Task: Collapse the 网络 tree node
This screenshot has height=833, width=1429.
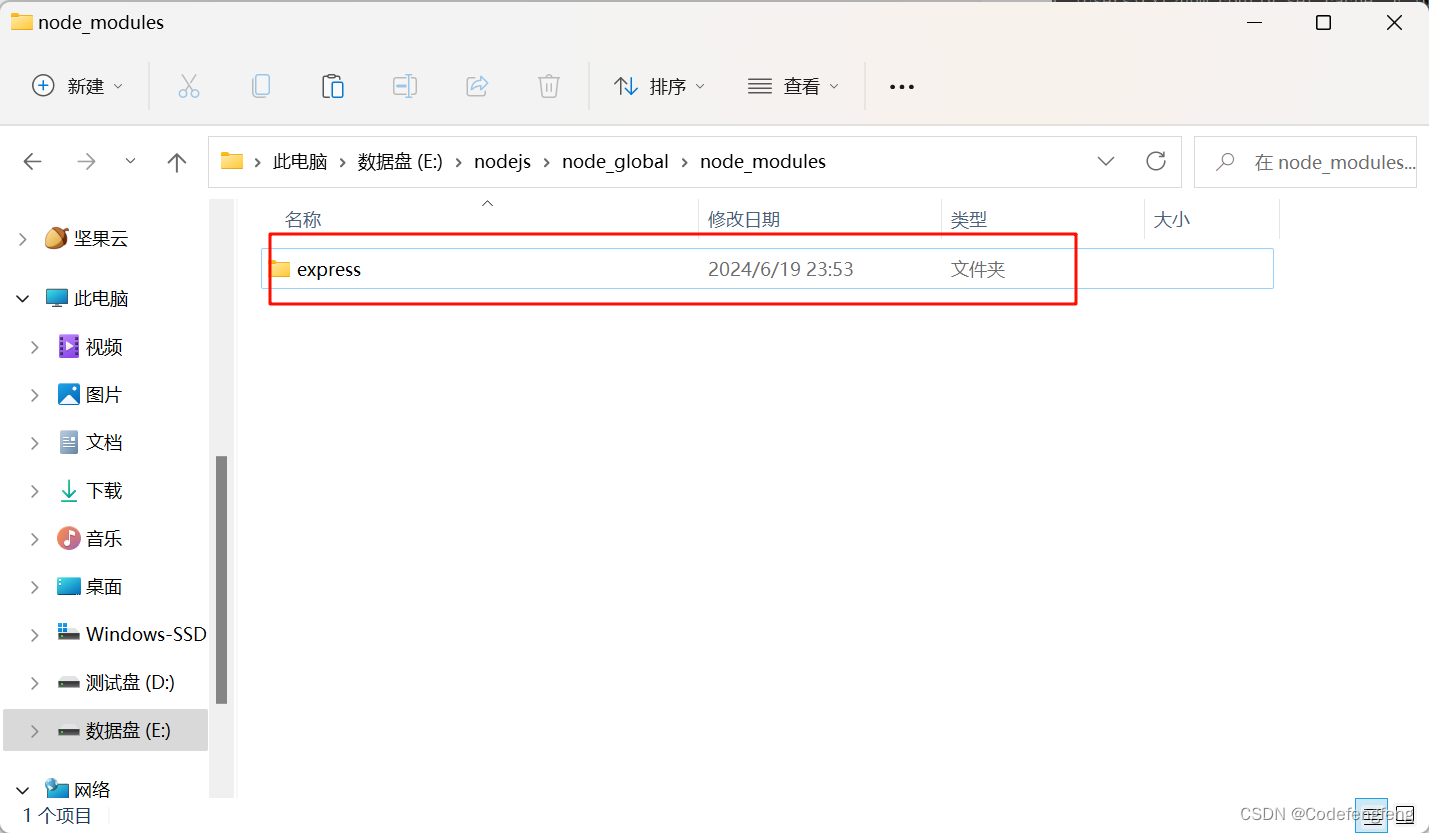Action: pos(23,790)
